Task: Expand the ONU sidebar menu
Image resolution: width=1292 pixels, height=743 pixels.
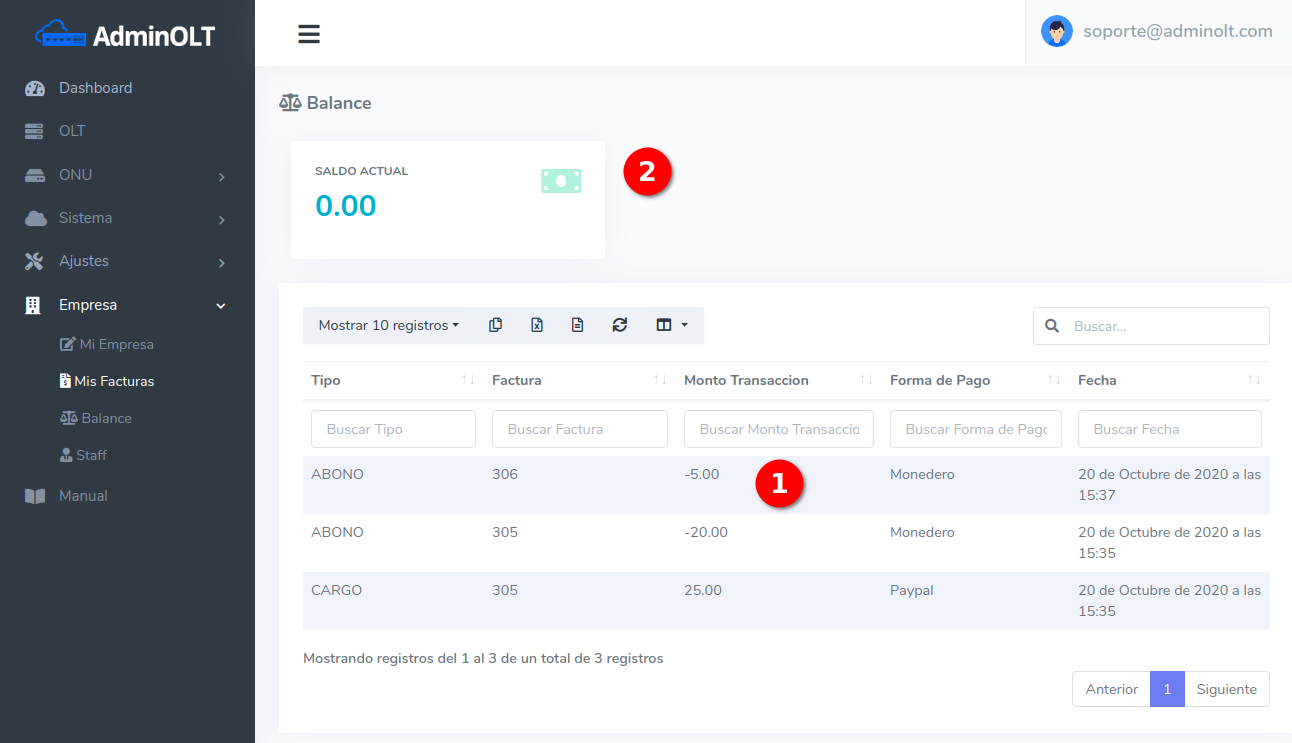Action: point(126,175)
